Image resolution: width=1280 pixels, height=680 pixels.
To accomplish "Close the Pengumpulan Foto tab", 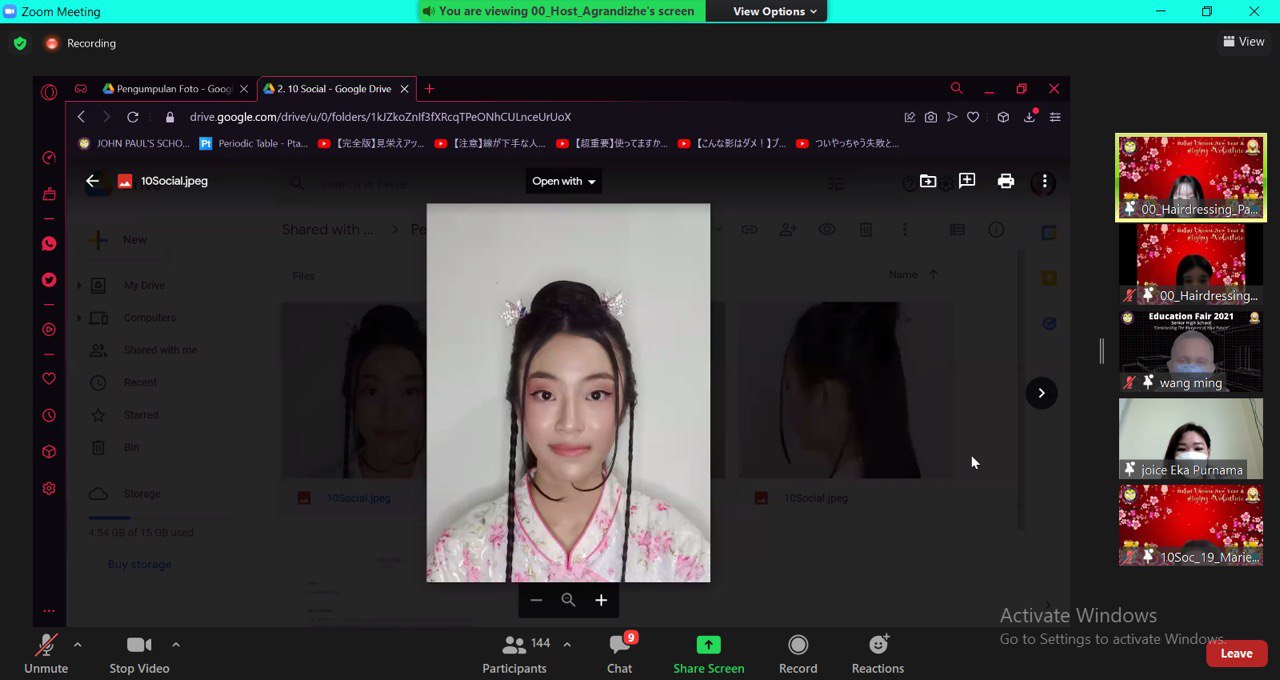I will pyautogui.click(x=244, y=89).
